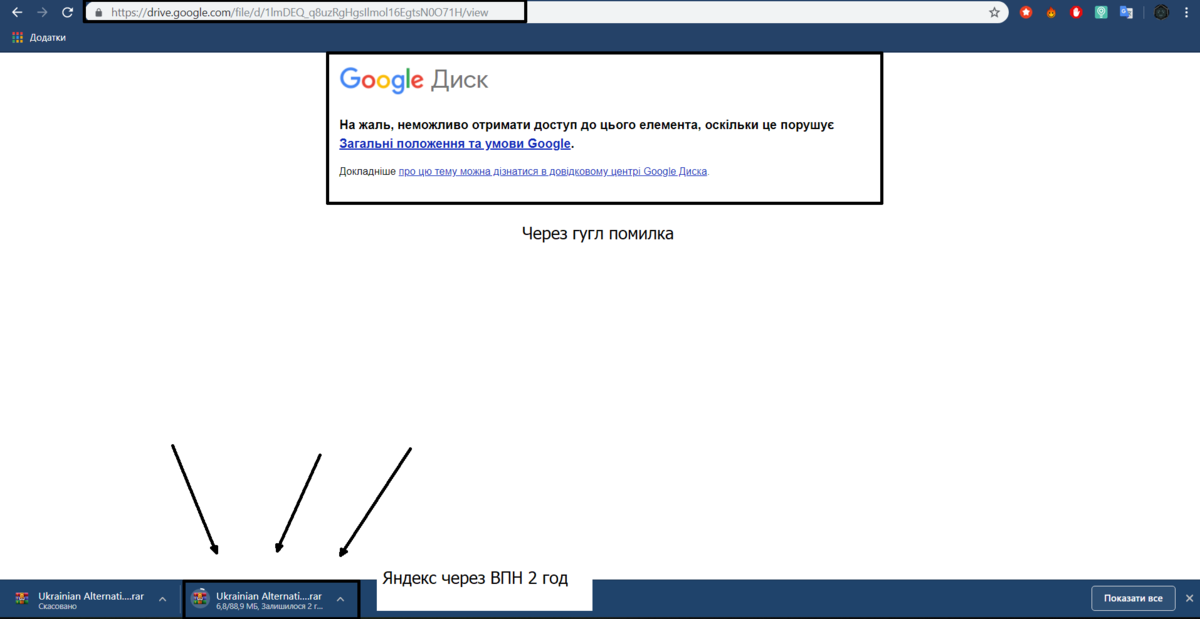
Task: Click the drive.google.com address bar
Action: pyautogui.click(x=545, y=12)
